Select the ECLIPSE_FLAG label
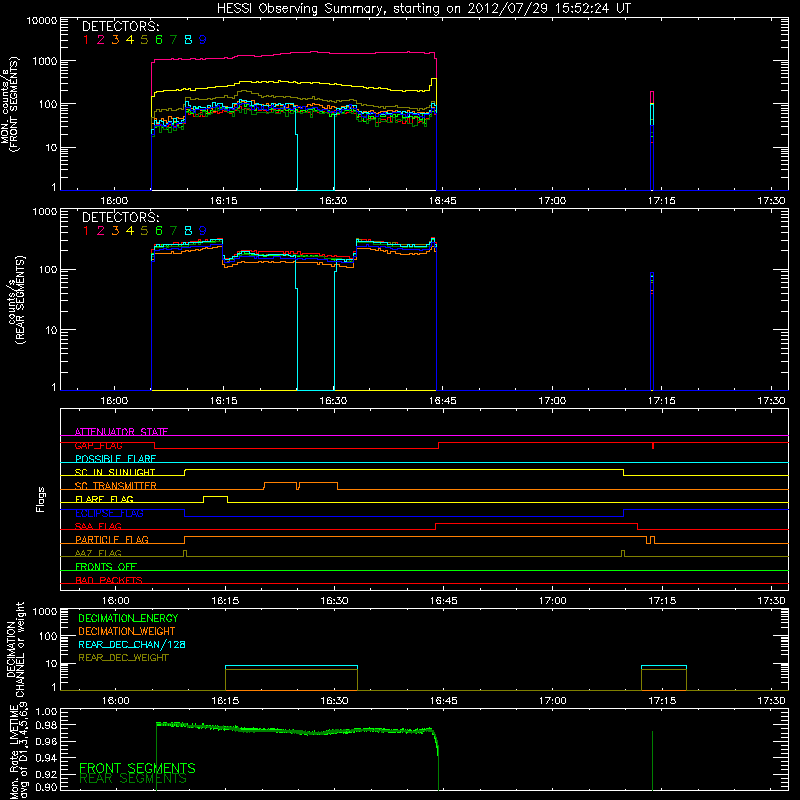This screenshot has width=800, height=800. (x=109, y=513)
